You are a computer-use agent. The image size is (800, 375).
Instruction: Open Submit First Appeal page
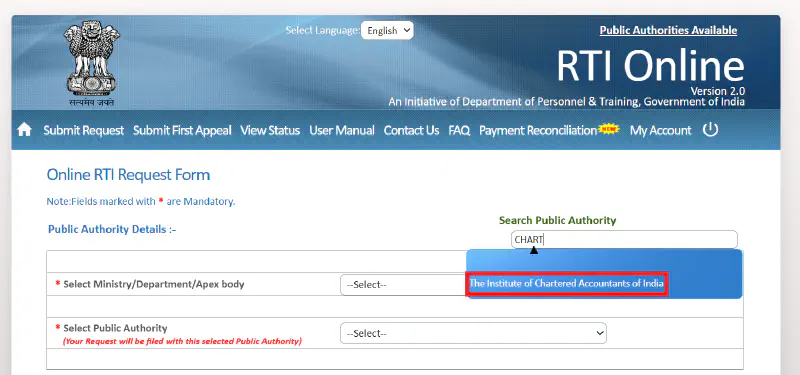[182, 131]
